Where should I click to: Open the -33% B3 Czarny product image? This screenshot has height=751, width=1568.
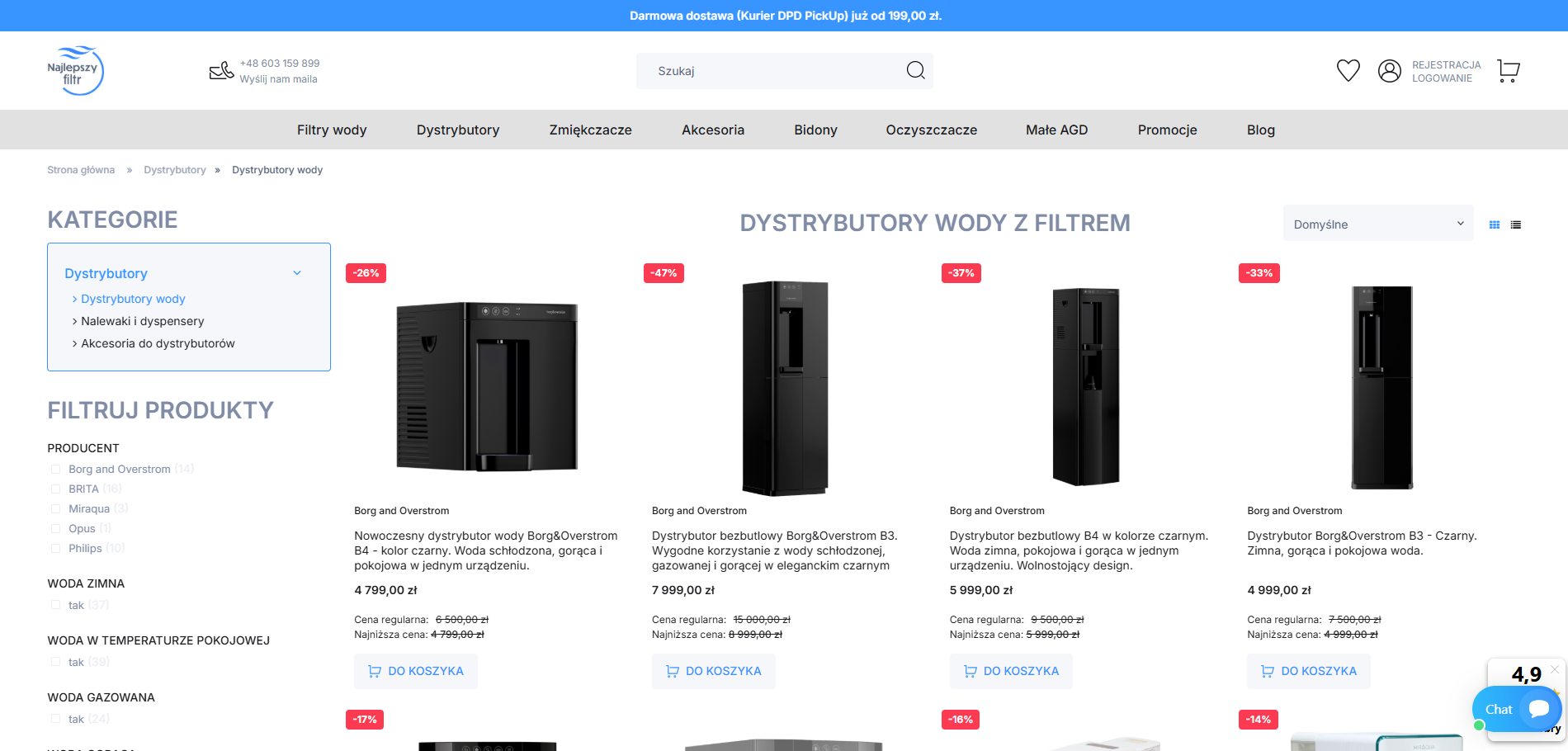[x=1382, y=387]
